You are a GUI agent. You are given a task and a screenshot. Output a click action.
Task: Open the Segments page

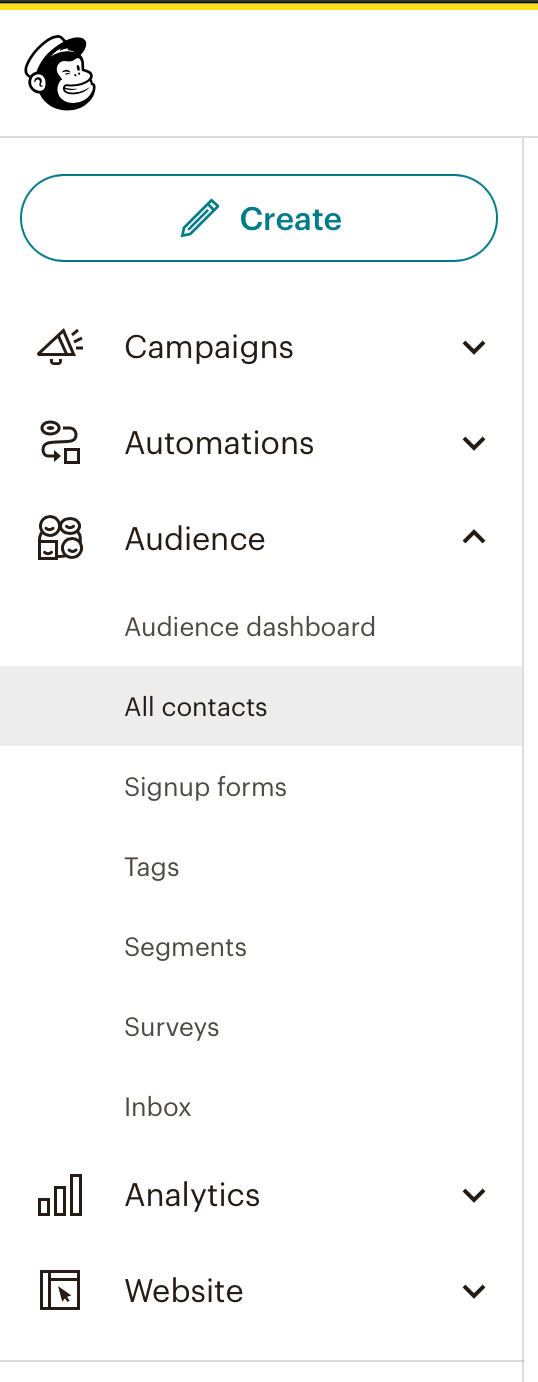pos(185,947)
